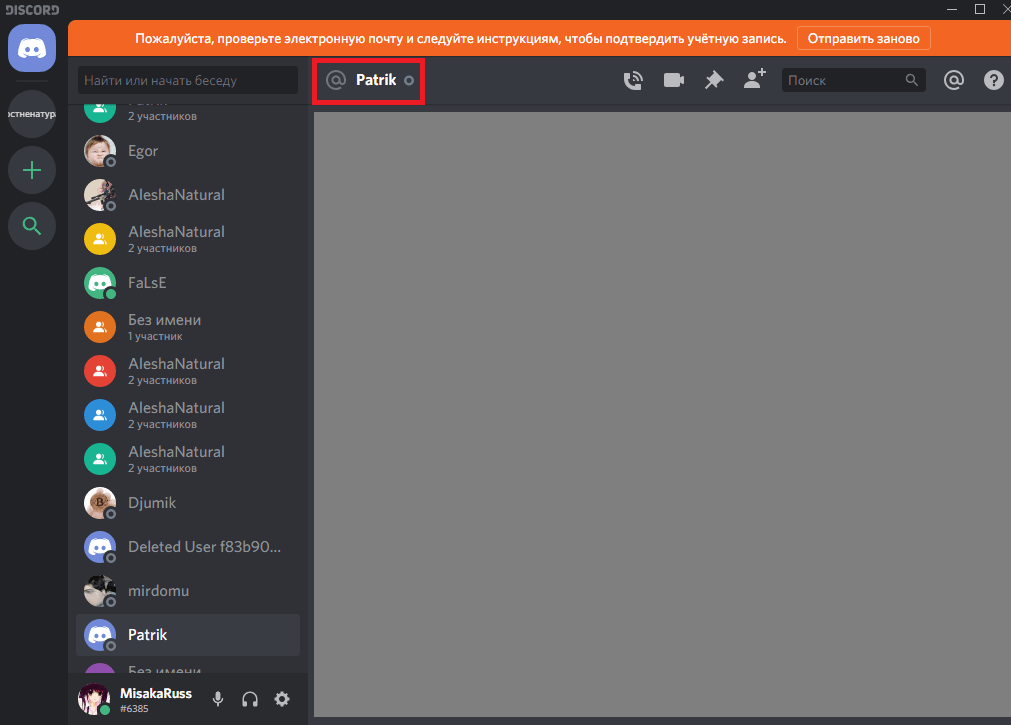Click the Discord home icon

(32, 47)
